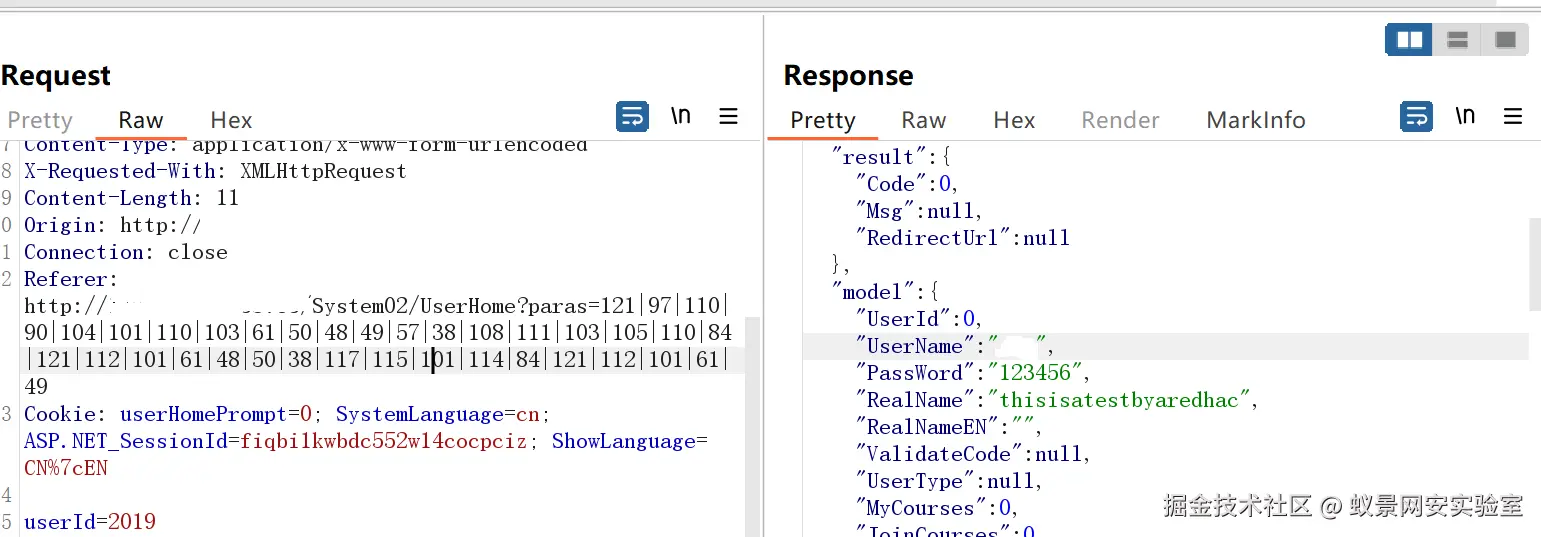Image resolution: width=1541 pixels, height=537 pixels.
Task: Toggle line wrap in the Request panel
Action: 632,117
